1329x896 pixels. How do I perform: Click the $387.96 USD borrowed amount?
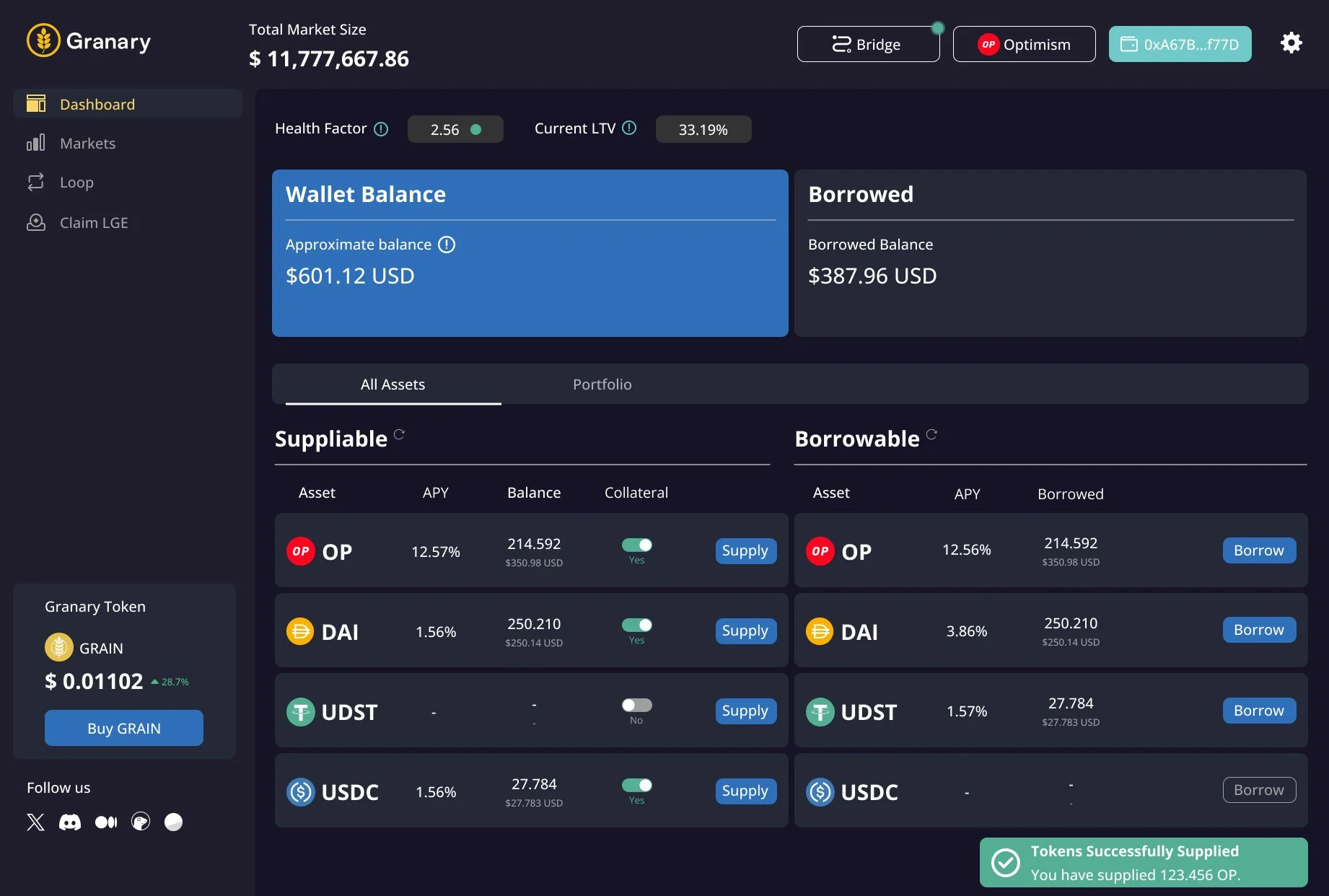tap(872, 276)
